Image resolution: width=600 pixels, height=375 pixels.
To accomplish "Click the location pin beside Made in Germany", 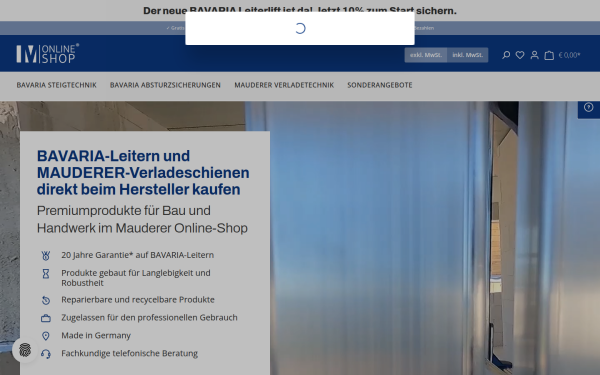I will pos(46,336).
